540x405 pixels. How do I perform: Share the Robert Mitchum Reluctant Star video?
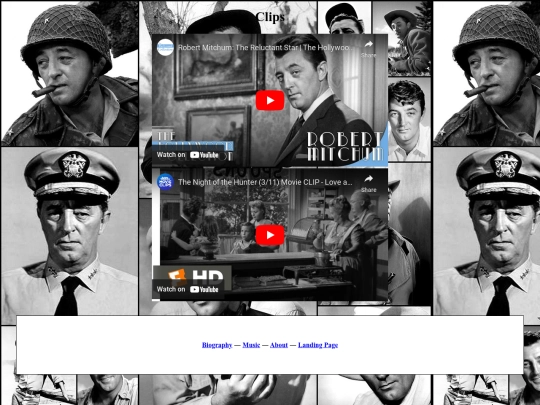click(x=368, y=49)
